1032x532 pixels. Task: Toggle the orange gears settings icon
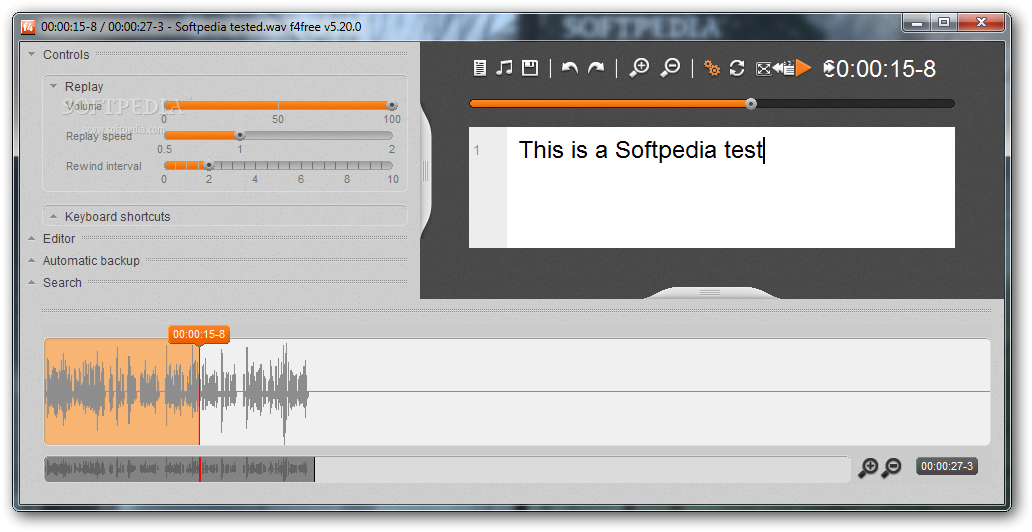click(711, 68)
